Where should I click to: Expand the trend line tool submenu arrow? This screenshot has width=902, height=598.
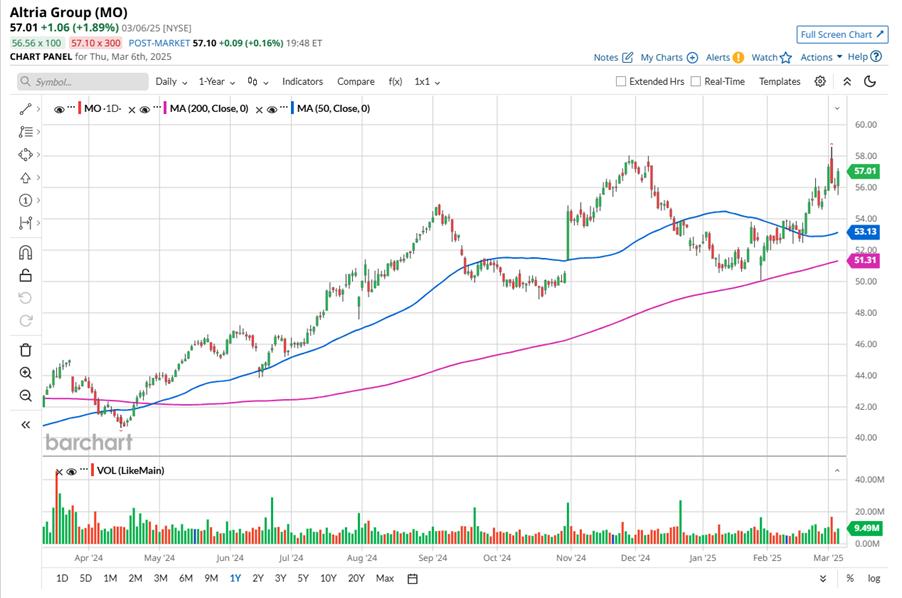[38, 109]
